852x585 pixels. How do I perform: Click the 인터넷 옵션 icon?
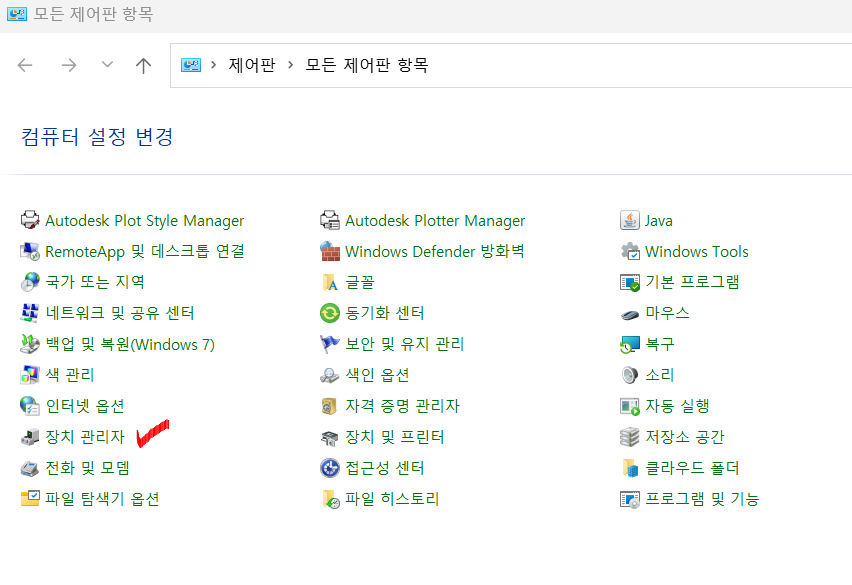click(x=30, y=406)
